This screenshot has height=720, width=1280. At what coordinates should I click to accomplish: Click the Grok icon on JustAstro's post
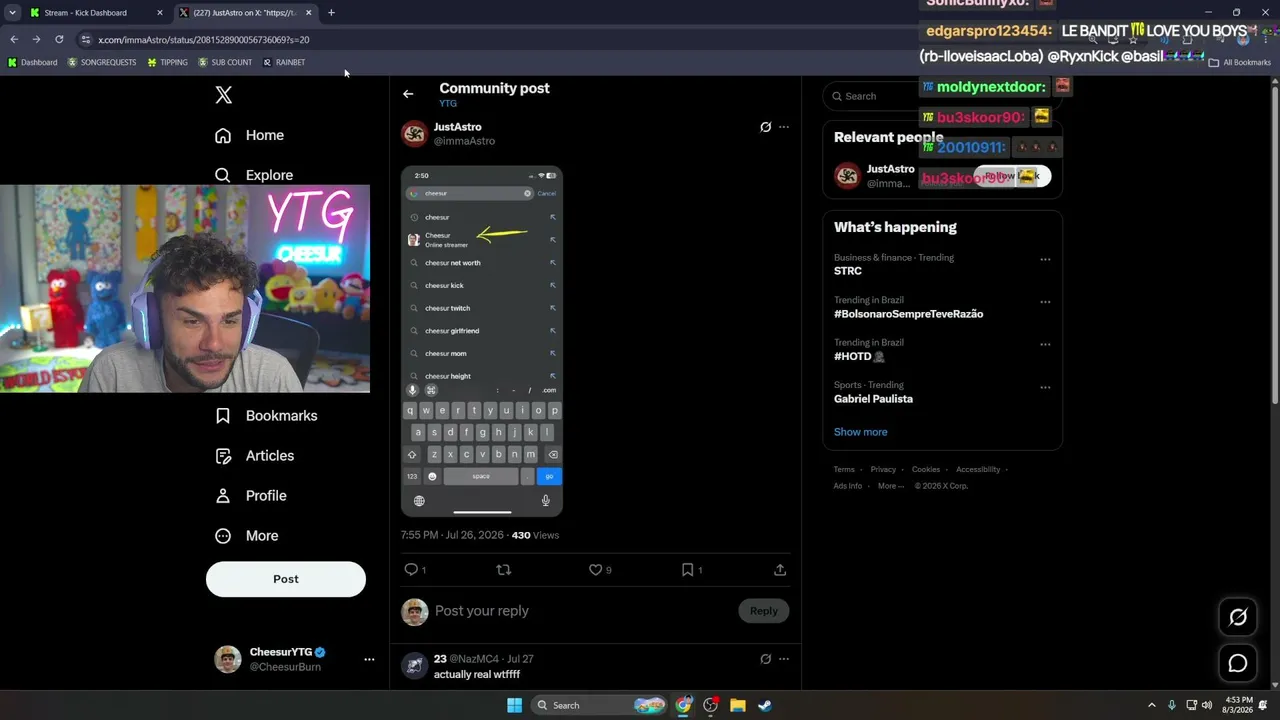(x=766, y=127)
